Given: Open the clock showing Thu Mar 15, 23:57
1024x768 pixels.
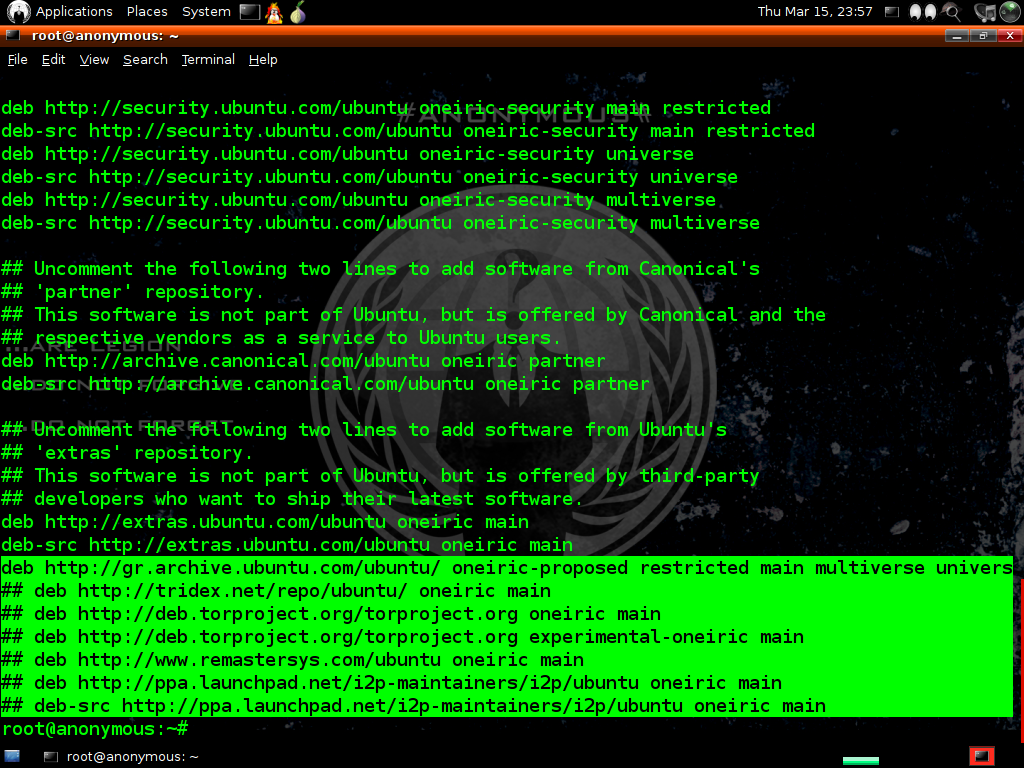Looking at the screenshot, I should tap(814, 12).
